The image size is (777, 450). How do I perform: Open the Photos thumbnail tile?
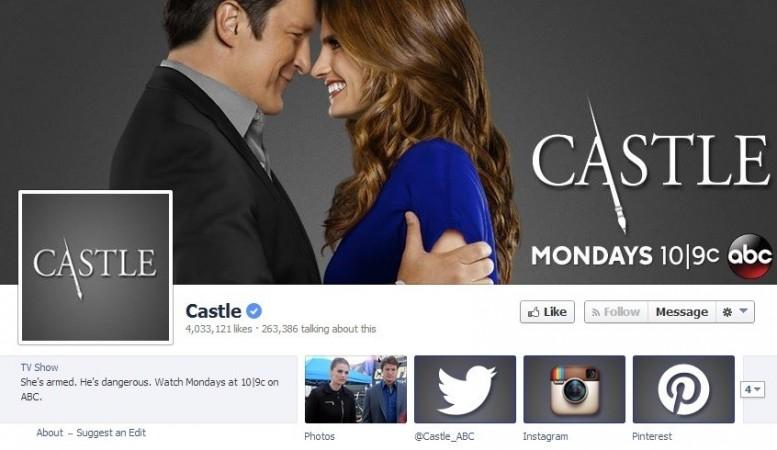(x=356, y=389)
